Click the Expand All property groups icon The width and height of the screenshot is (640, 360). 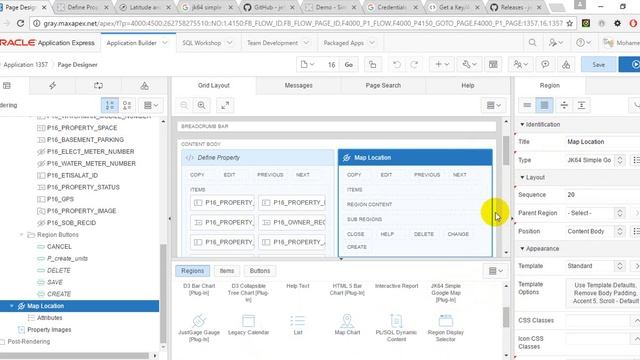581,105
